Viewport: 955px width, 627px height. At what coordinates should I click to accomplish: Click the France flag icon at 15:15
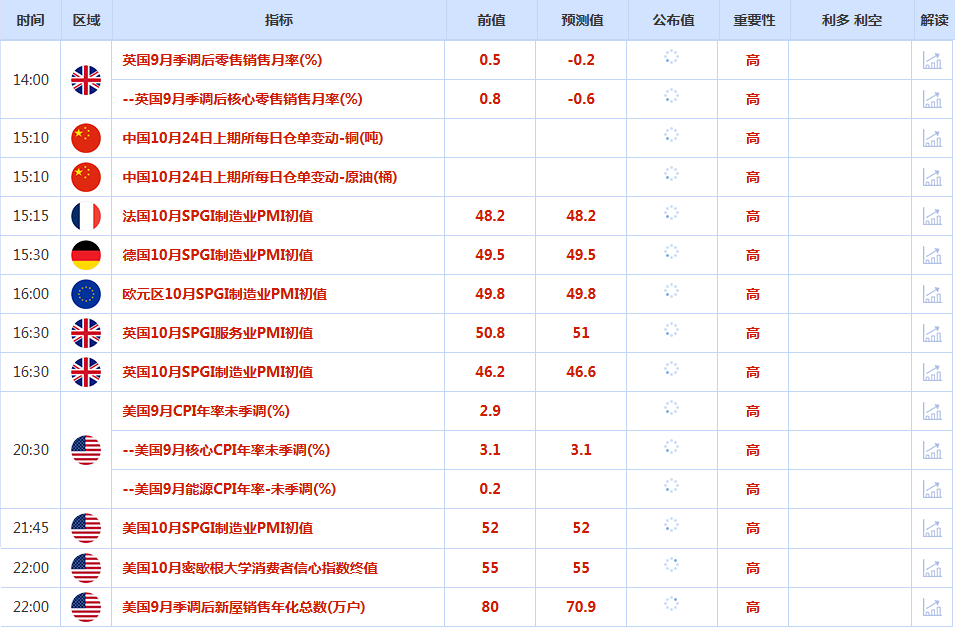86,216
